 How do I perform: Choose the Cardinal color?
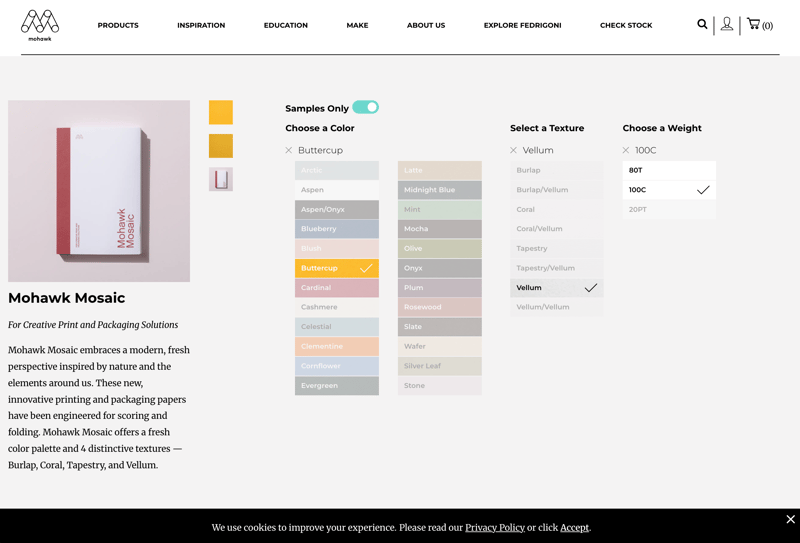(337, 288)
